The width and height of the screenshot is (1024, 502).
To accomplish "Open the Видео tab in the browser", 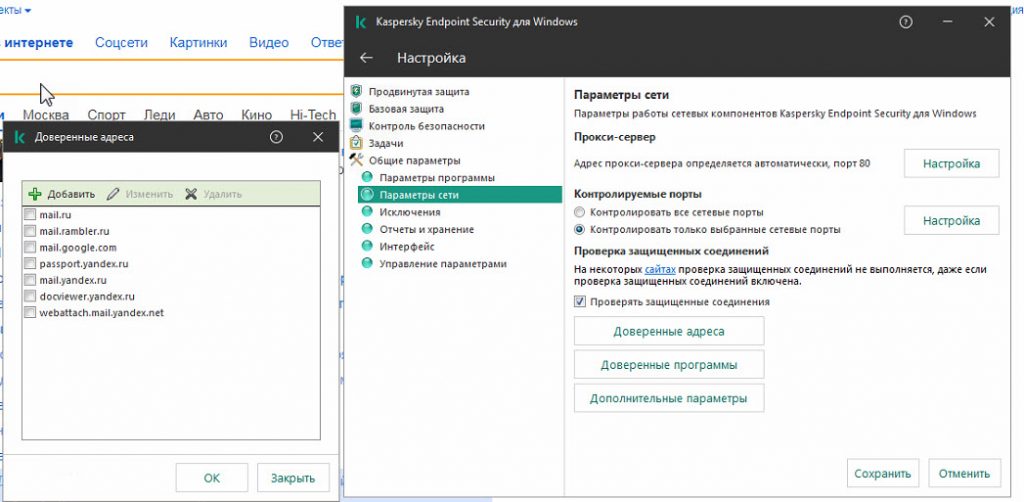I will coord(268,42).
